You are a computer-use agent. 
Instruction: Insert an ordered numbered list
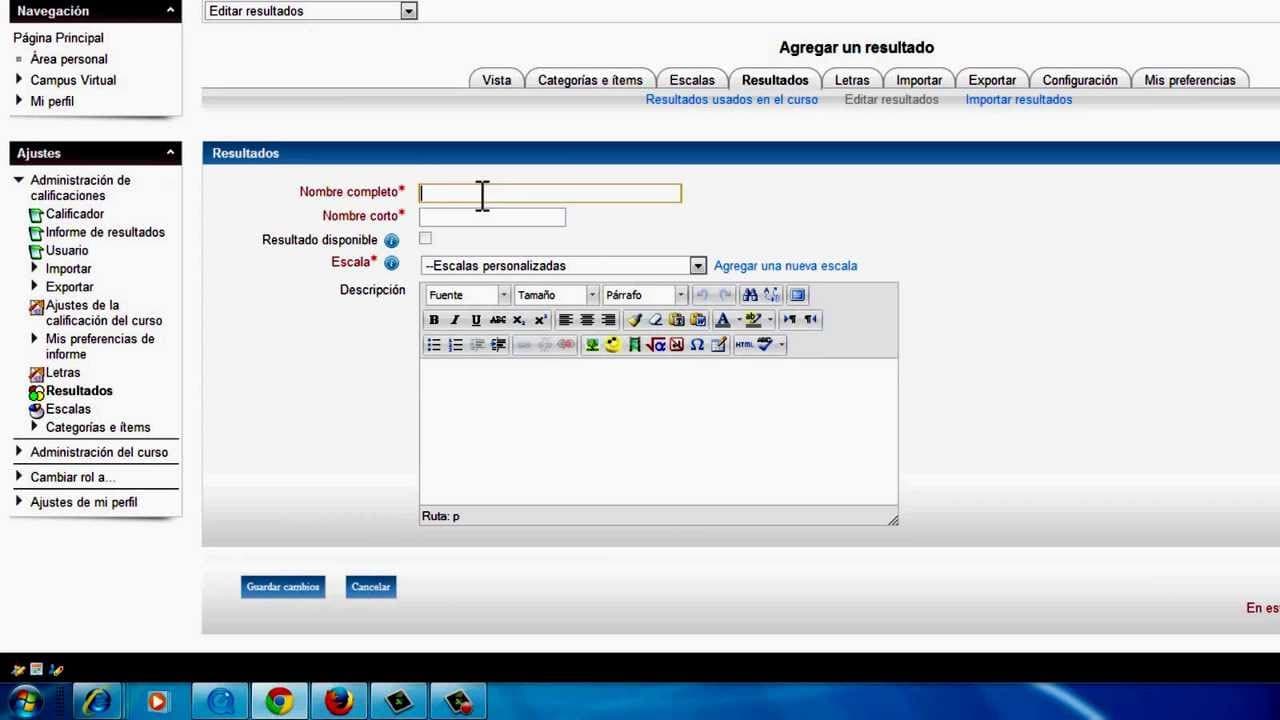pos(456,345)
